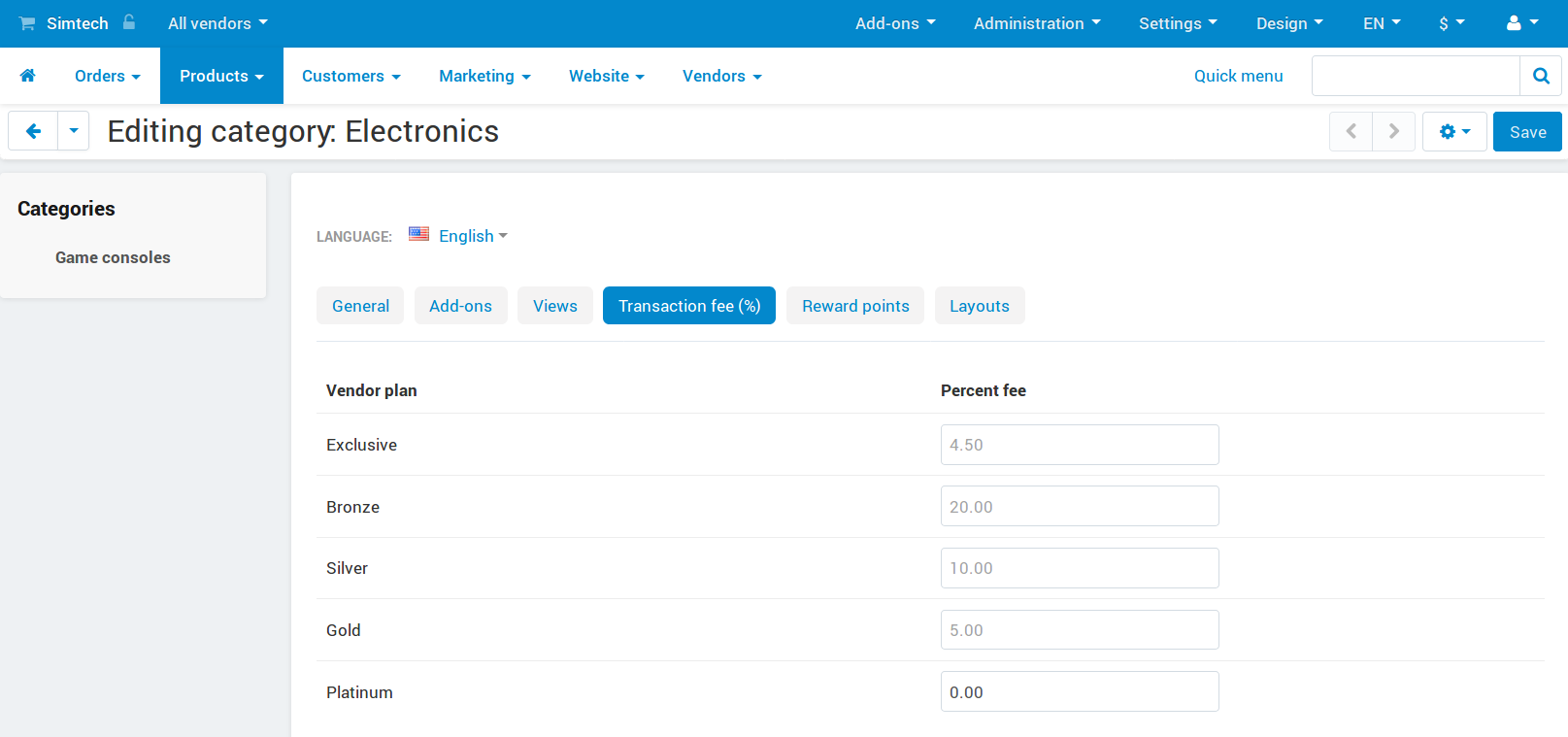
Task: Open the Customers menu
Action: coord(351,76)
